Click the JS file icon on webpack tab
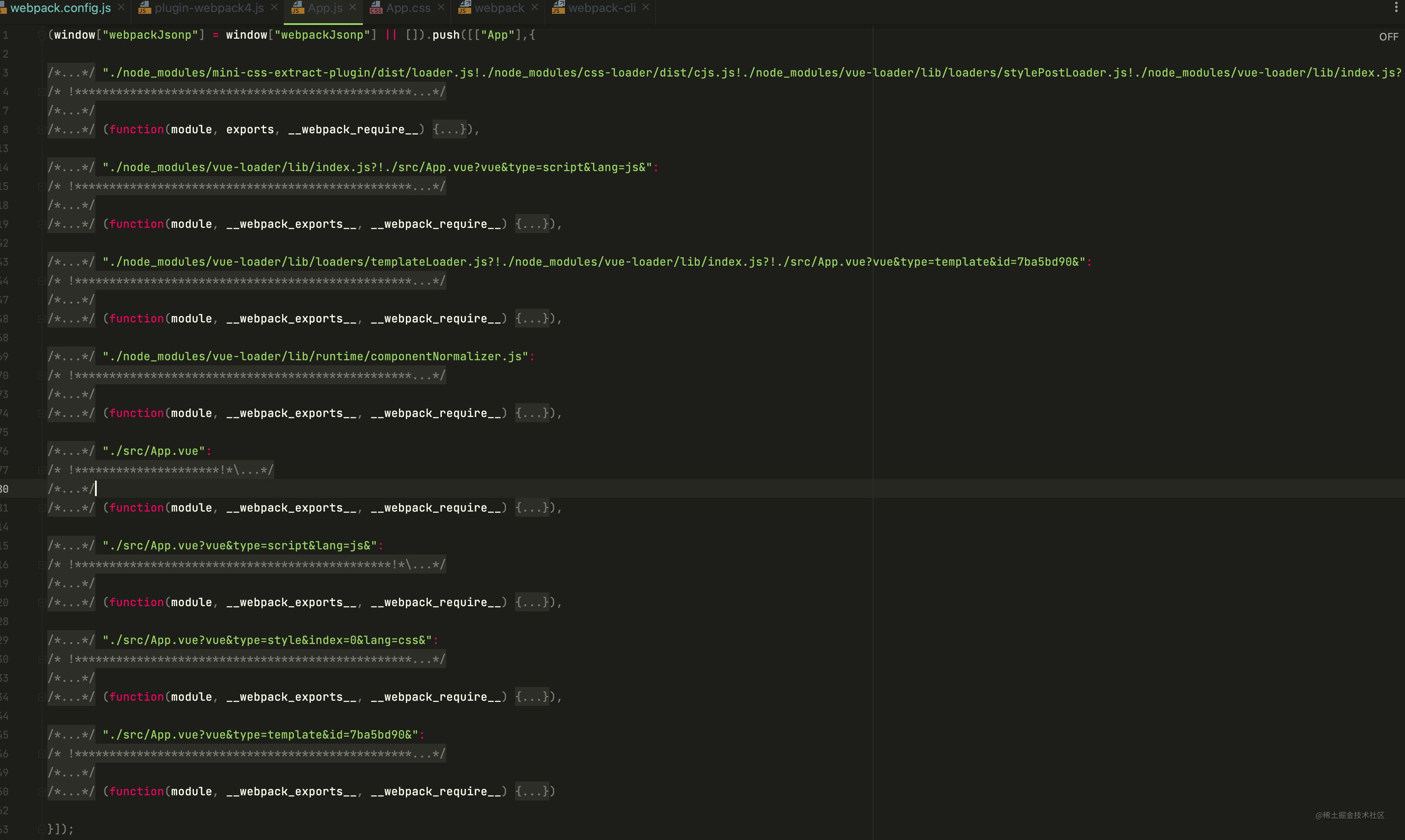Image resolution: width=1405 pixels, height=840 pixels. [x=464, y=7]
